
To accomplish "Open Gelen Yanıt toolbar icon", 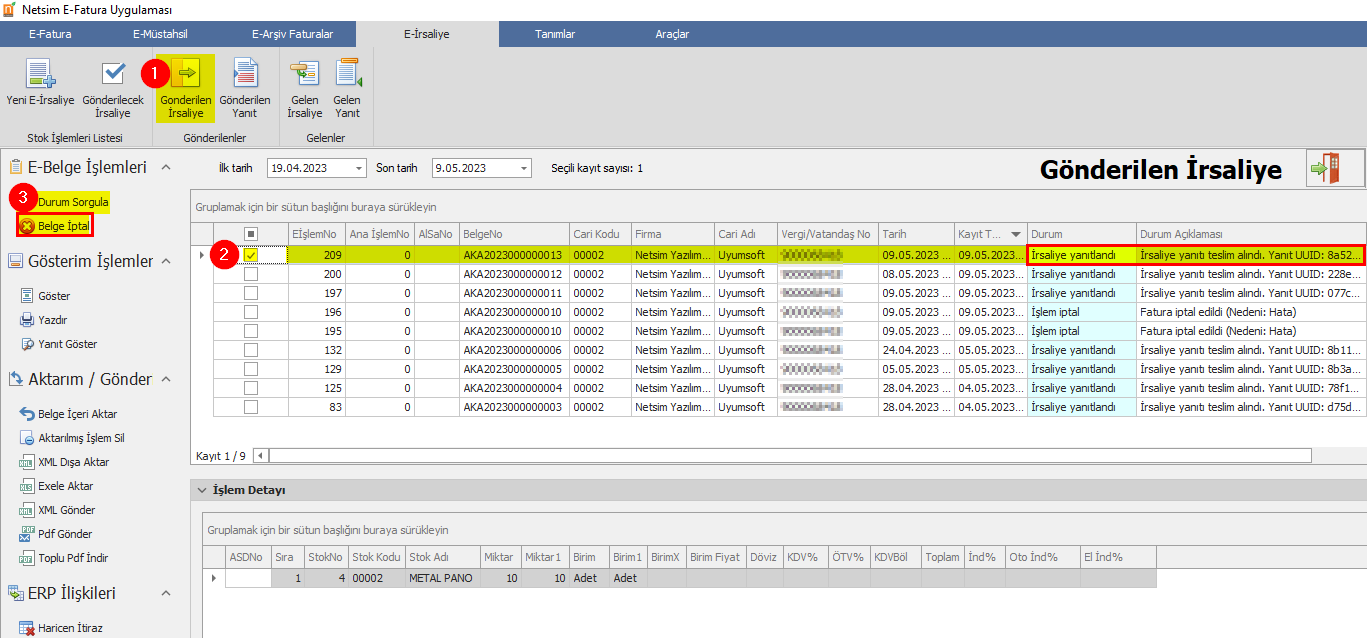I will click(x=347, y=89).
